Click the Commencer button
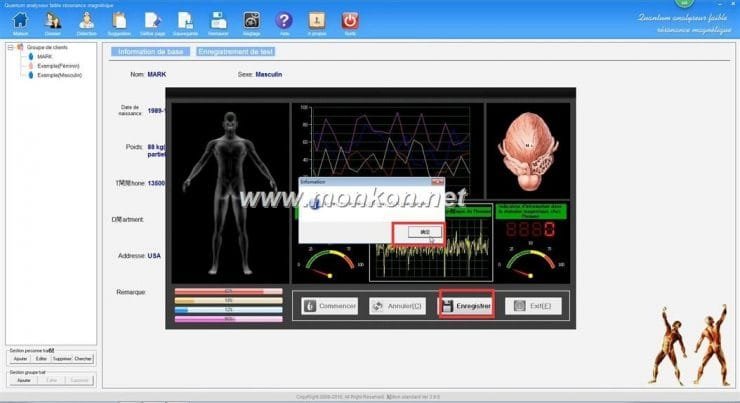Viewport: 740px width, 403px height. point(329,306)
